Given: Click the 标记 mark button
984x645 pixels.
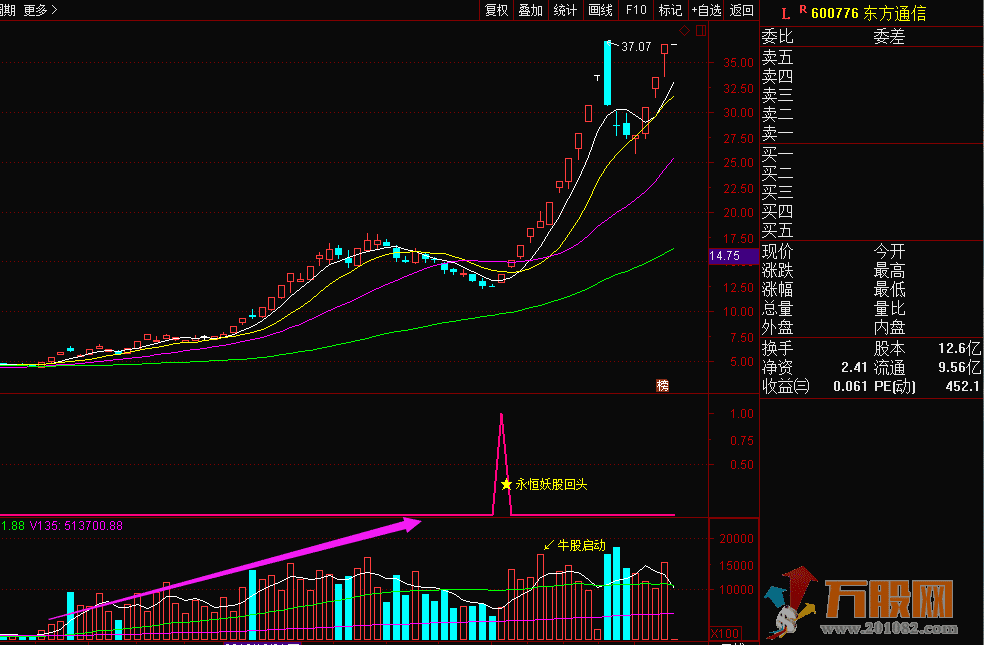Looking at the screenshot, I should click(x=670, y=10).
